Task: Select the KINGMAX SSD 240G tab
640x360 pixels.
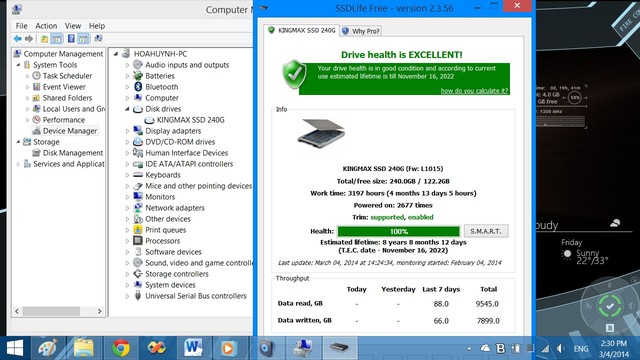Action: (301, 30)
